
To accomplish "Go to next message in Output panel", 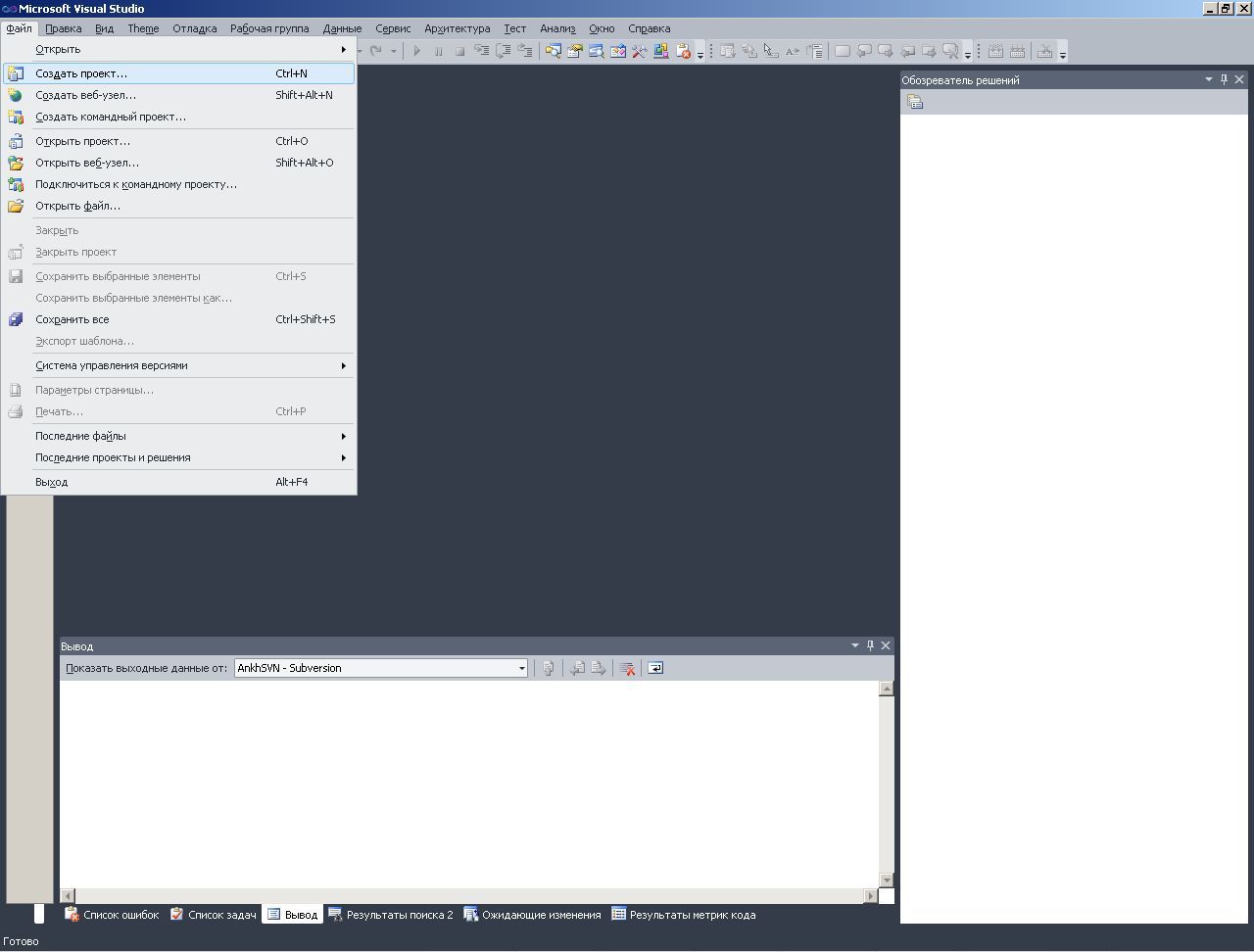I will click(599, 668).
